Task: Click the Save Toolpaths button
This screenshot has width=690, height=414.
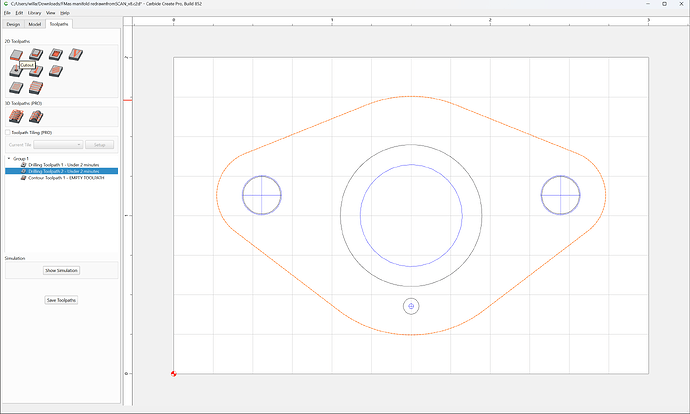Action: point(62,300)
